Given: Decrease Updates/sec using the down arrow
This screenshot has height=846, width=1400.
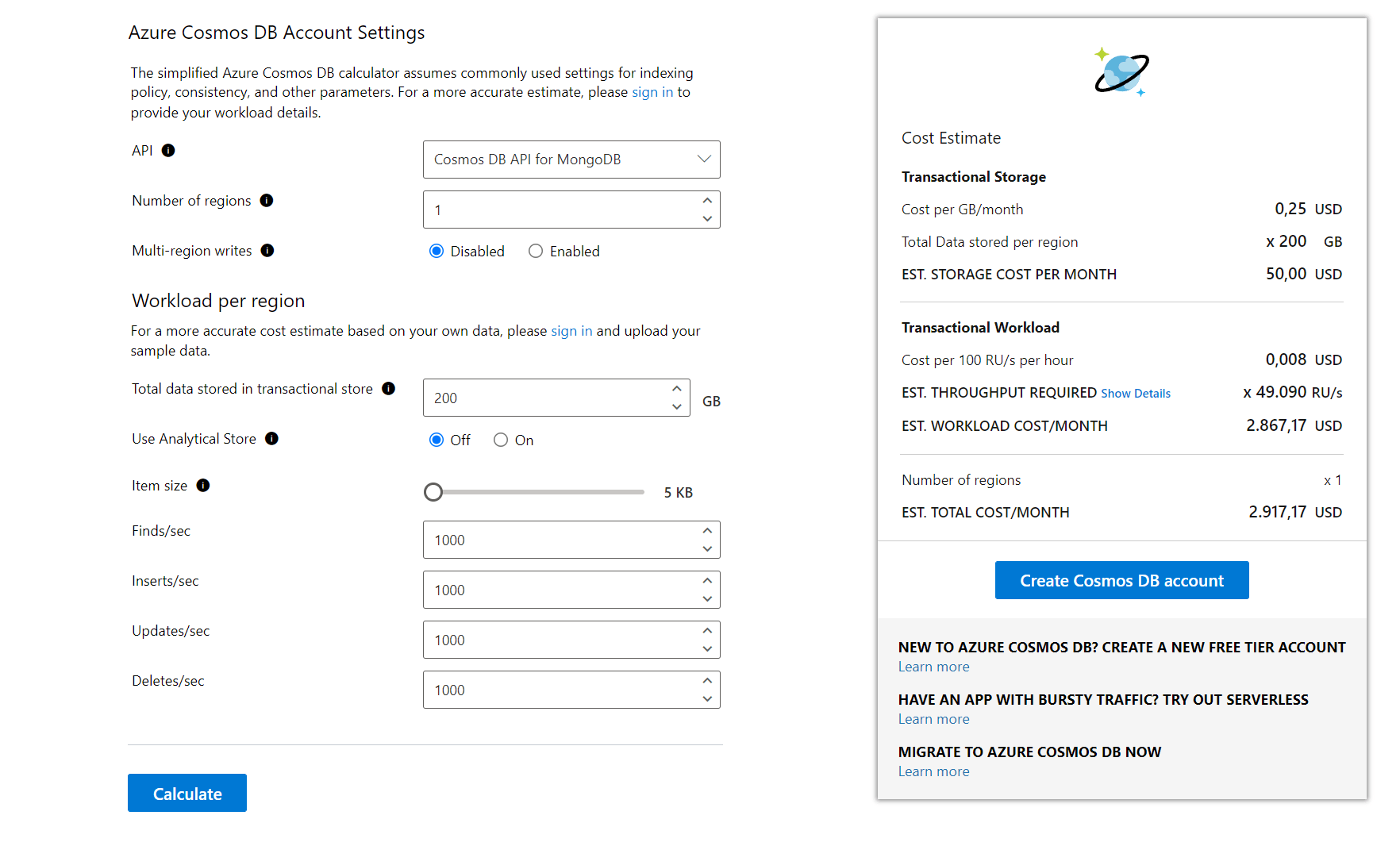Looking at the screenshot, I should [x=707, y=648].
